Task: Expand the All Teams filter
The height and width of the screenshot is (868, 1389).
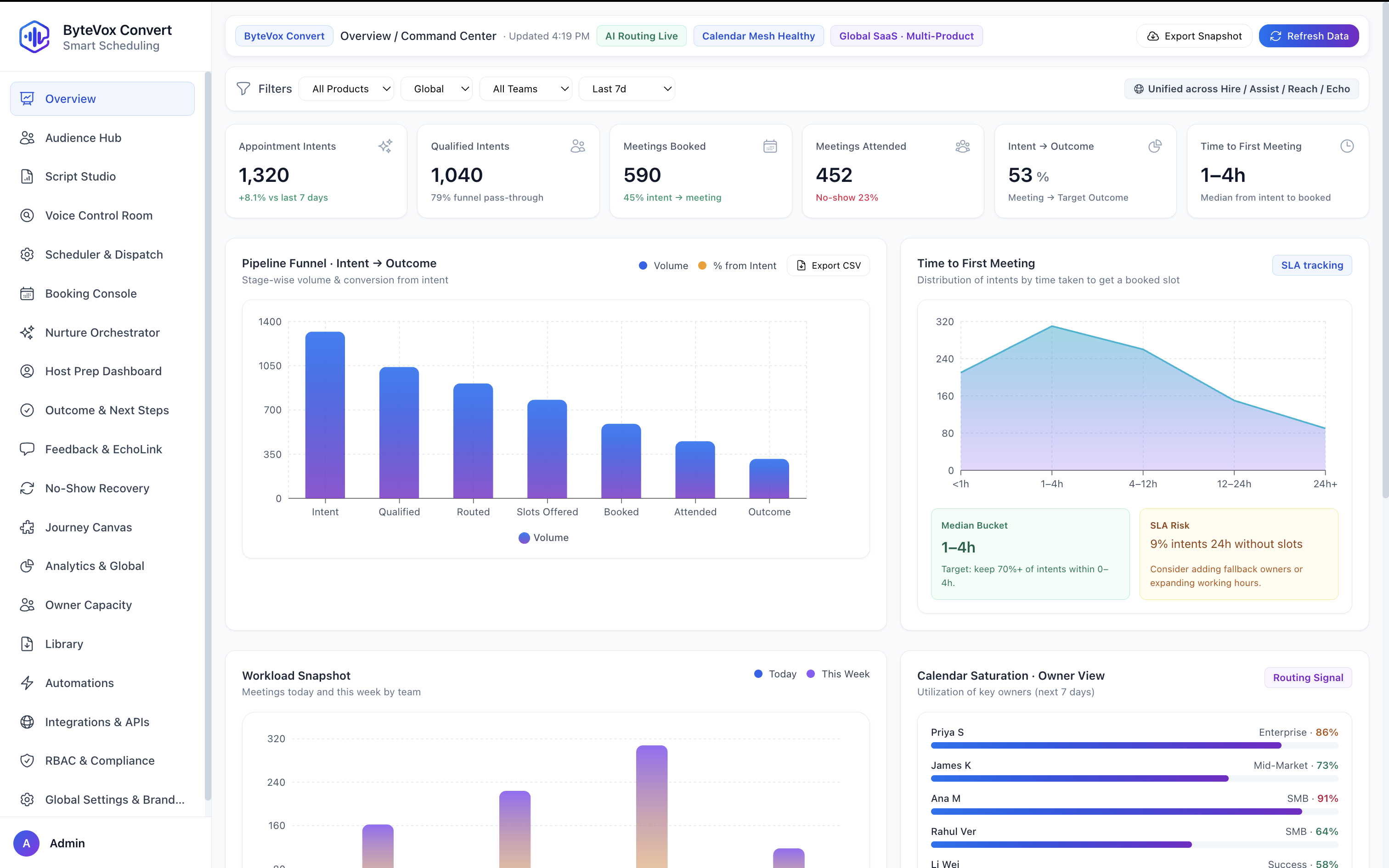Action: click(x=526, y=88)
